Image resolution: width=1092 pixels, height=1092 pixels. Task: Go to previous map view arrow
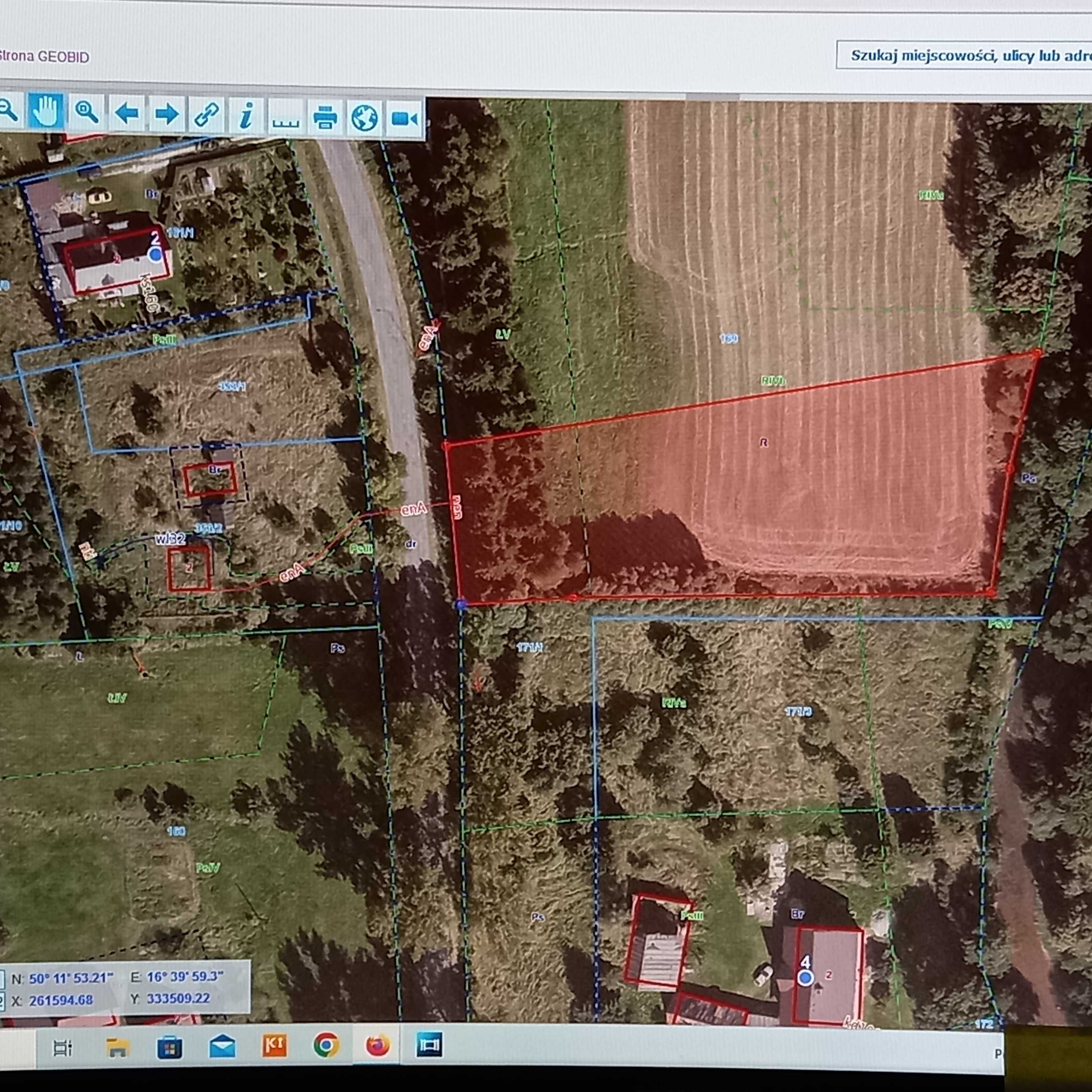pos(127,114)
